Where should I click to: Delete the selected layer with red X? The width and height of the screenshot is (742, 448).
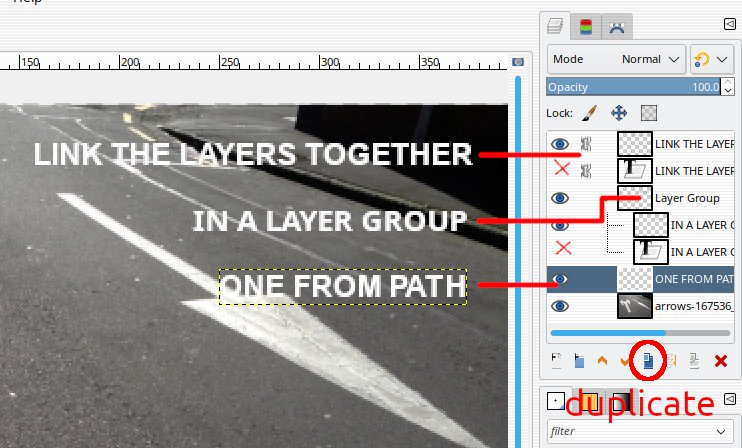pos(721,361)
